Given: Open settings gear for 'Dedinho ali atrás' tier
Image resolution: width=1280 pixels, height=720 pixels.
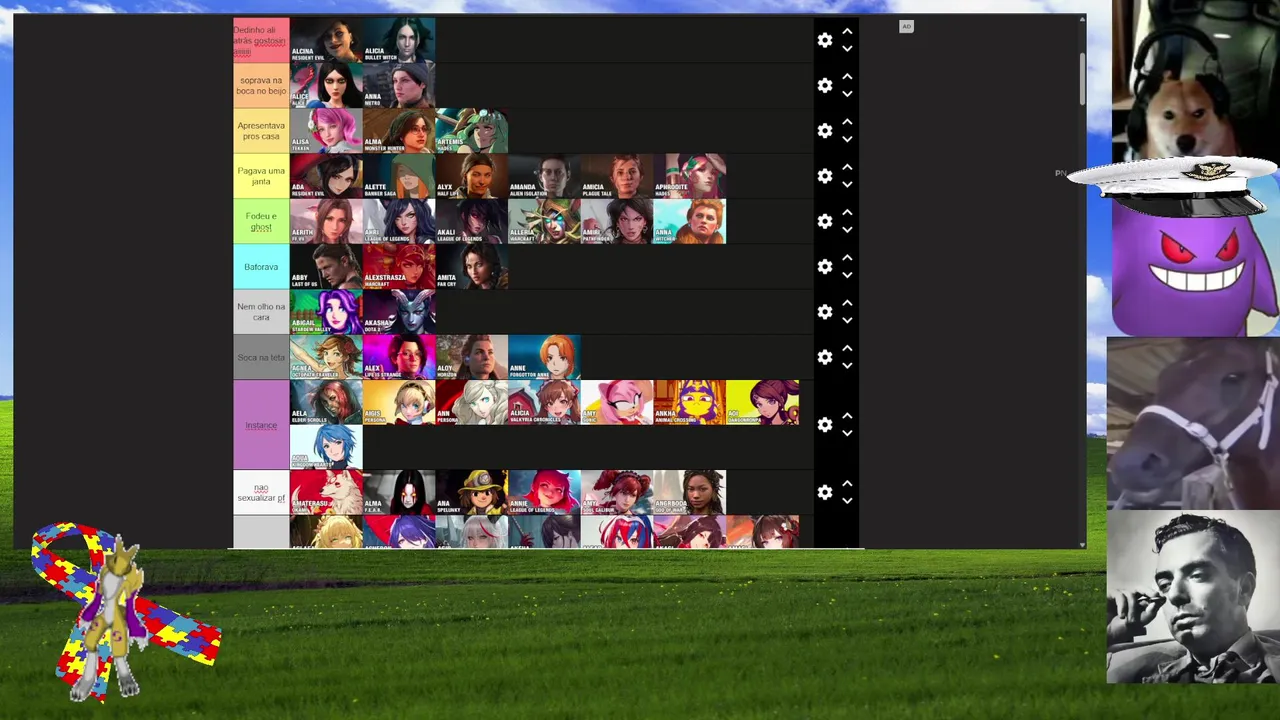Looking at the screenshot, I should click(825, 40).
